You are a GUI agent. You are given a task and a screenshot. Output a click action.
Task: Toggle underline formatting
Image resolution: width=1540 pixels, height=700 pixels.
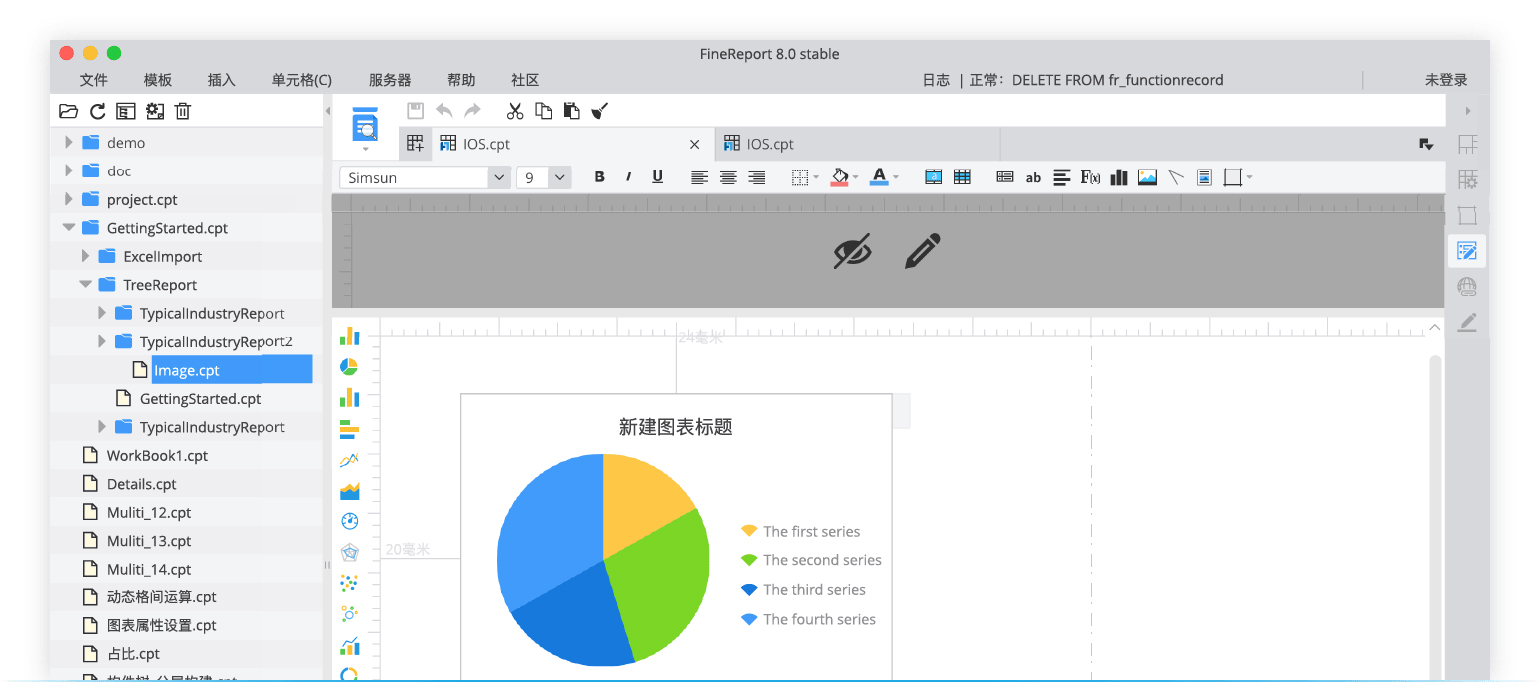(x=657, y=177)
